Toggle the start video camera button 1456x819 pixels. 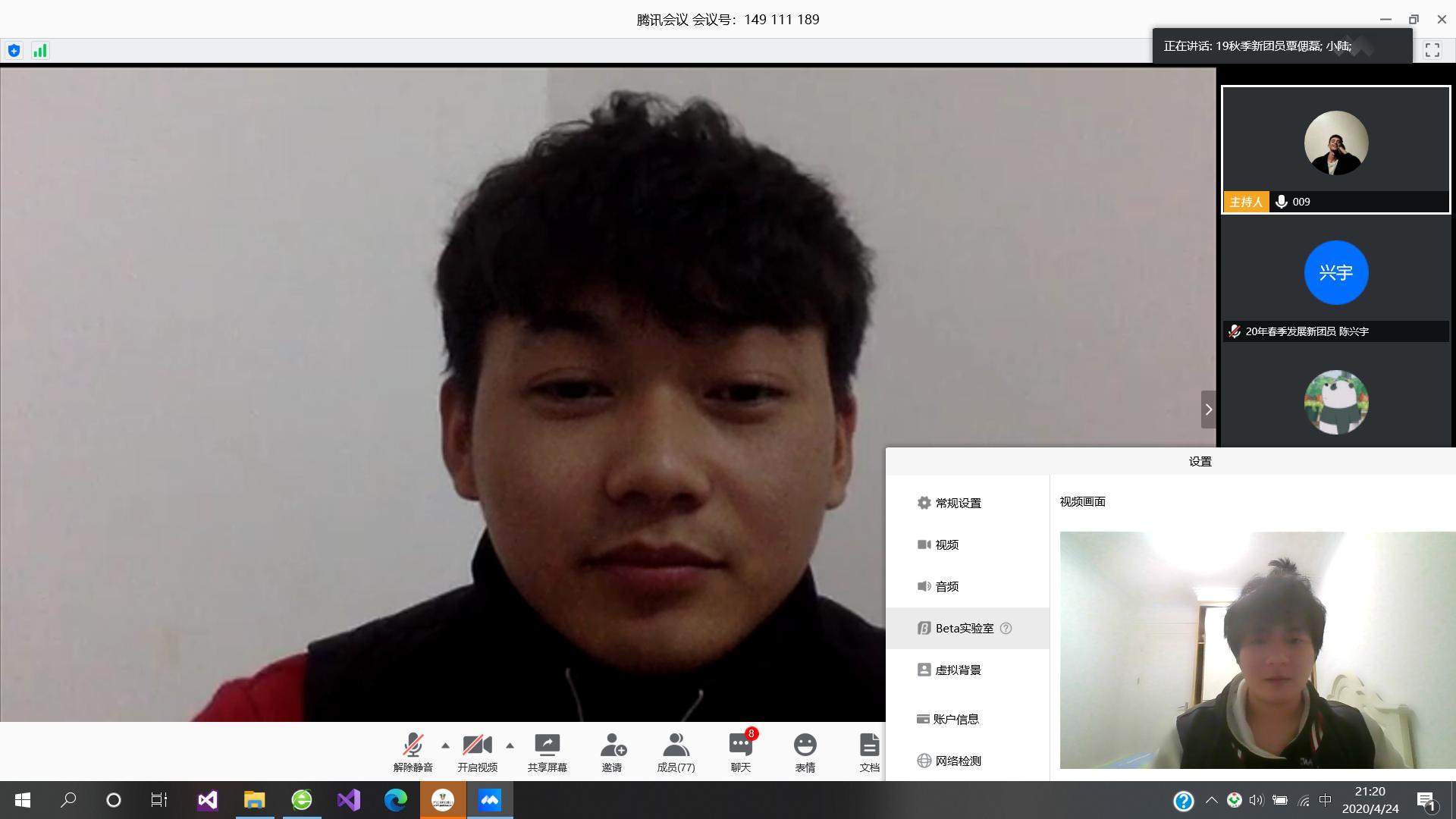point(477,746)
